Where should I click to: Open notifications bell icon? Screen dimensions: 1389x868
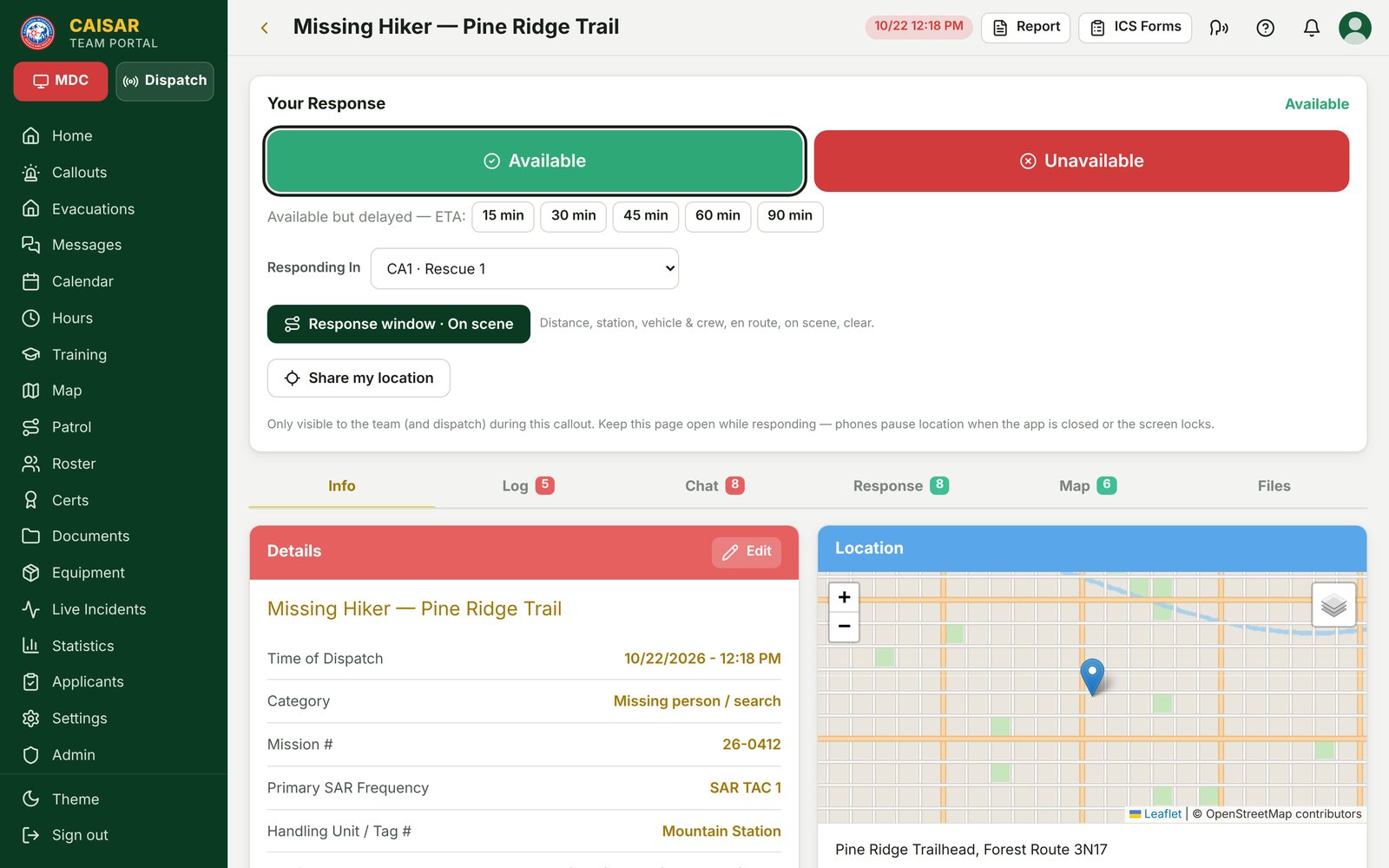(x=1312, y=28)
